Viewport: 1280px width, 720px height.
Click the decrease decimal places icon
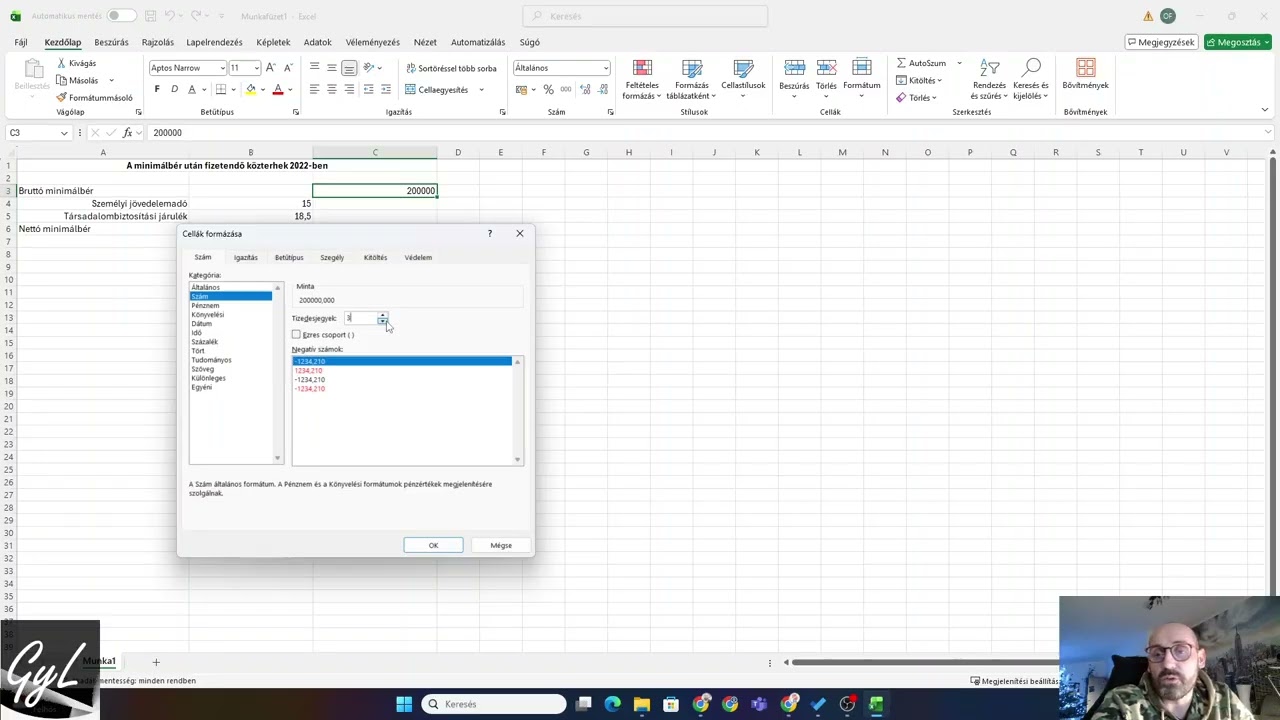(602, 89)
